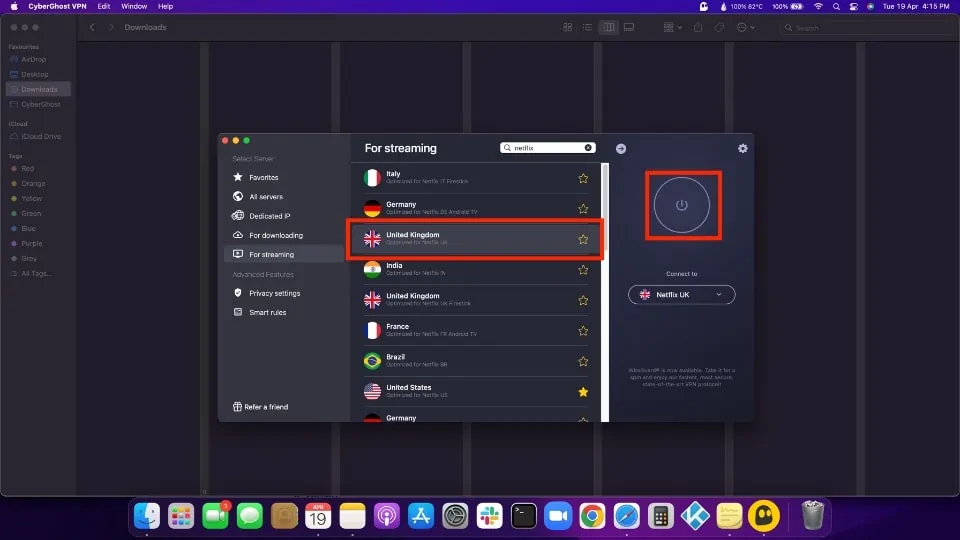This screenshot has width=960, height=540.
Task: Choose the France server row
Action: tap(476, 331)
